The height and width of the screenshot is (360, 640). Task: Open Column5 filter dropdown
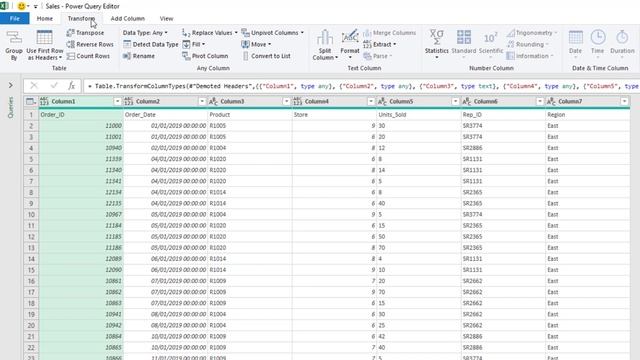coord(456,101)
